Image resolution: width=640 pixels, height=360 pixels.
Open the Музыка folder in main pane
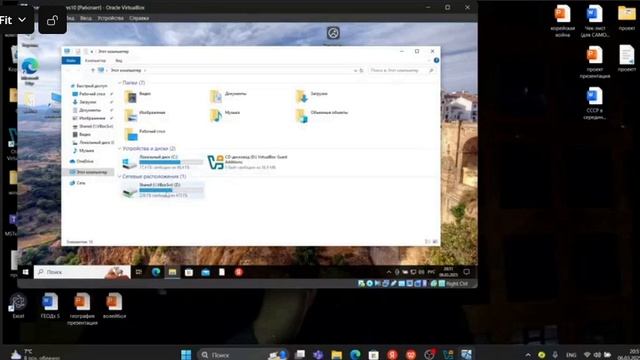point(225,115)
